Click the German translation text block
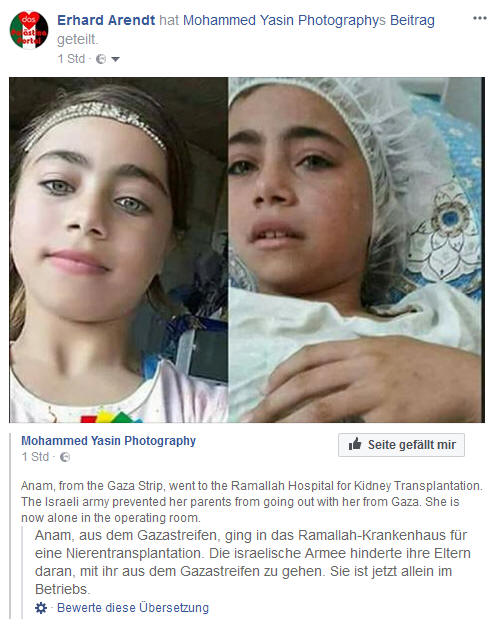This screenshot has height=628, width=493. click(253, 562)
